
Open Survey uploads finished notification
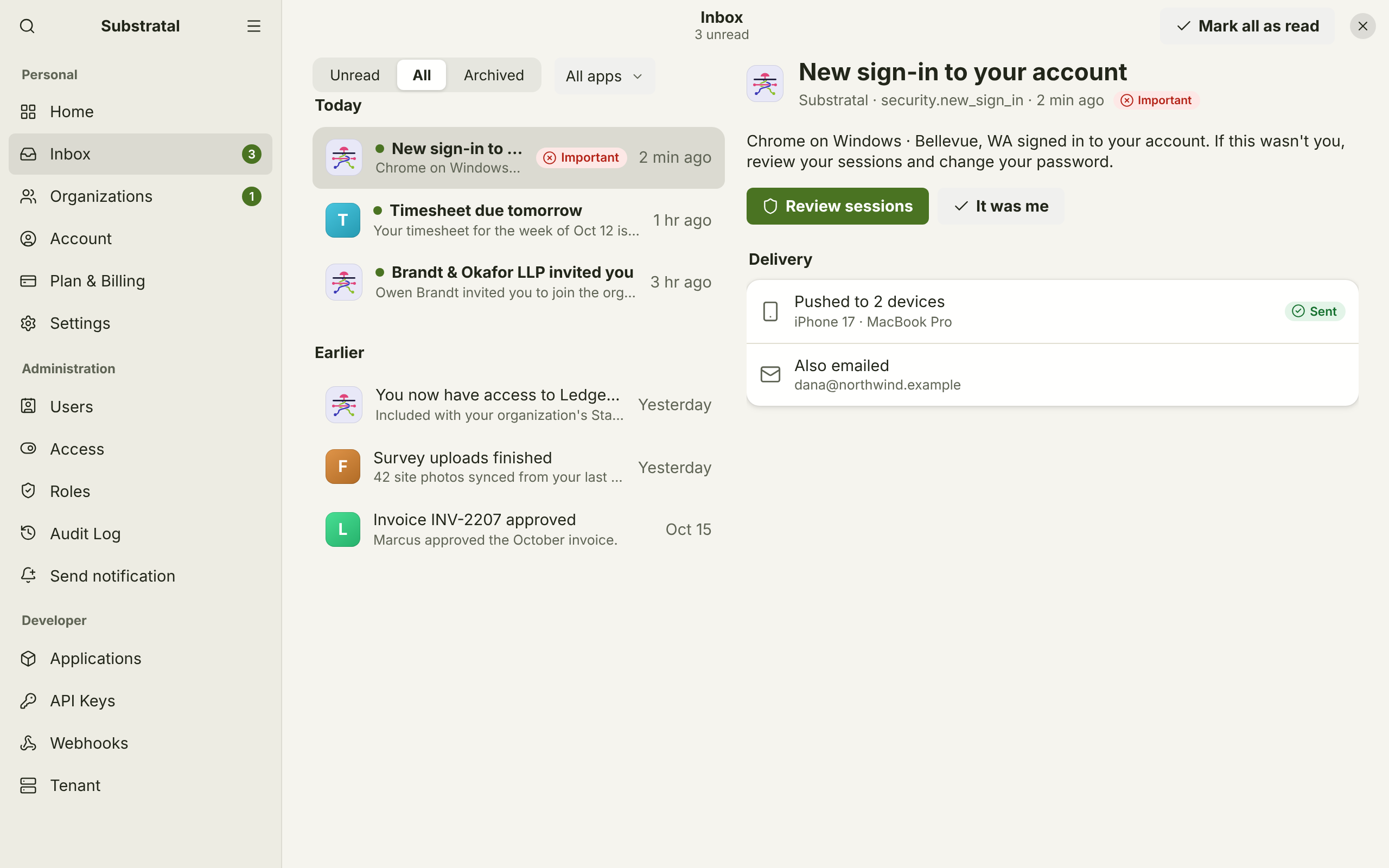pos(518,467)
